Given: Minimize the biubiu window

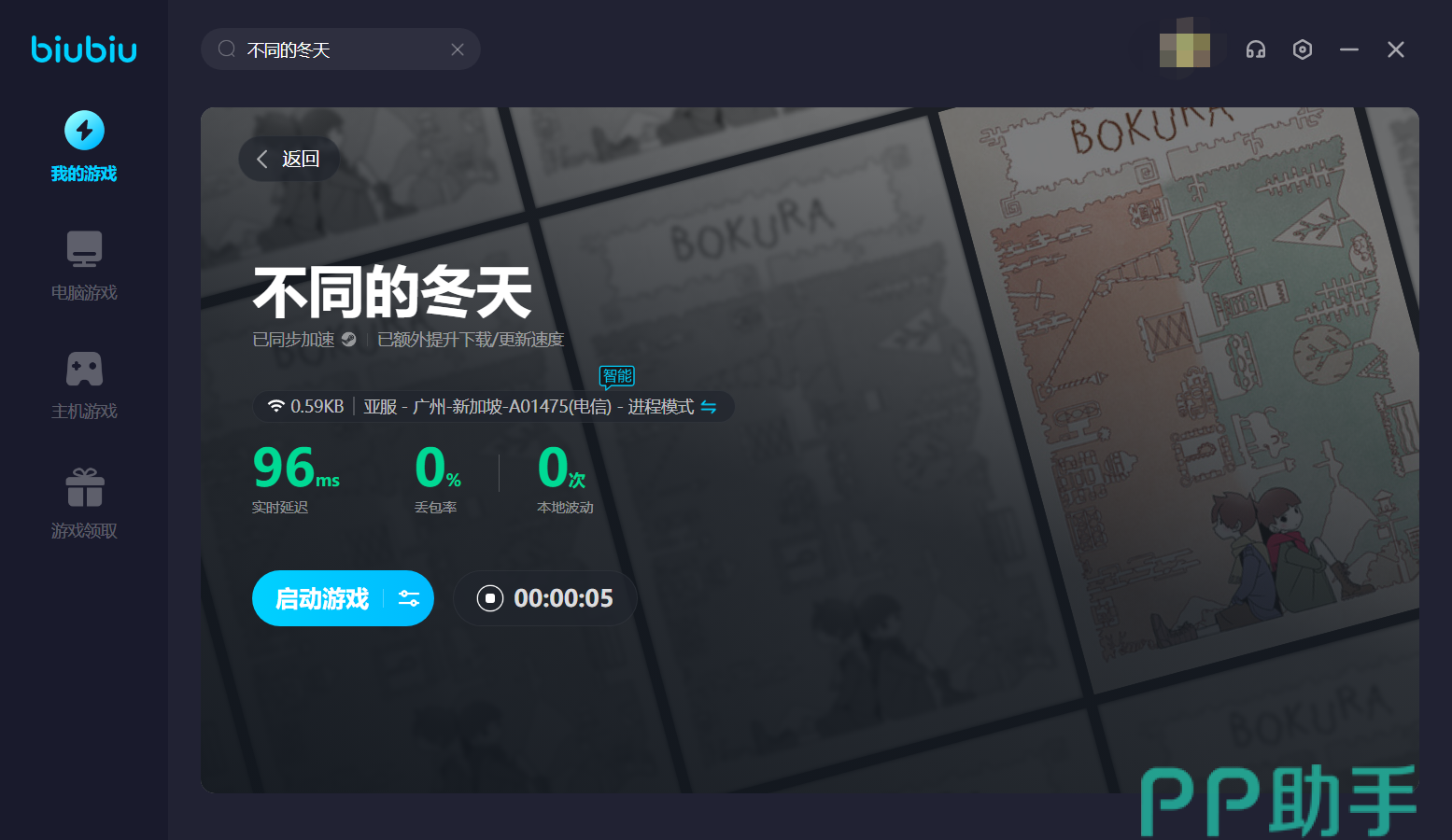Looking at the screenshot, I should (x=1349, y=49).
